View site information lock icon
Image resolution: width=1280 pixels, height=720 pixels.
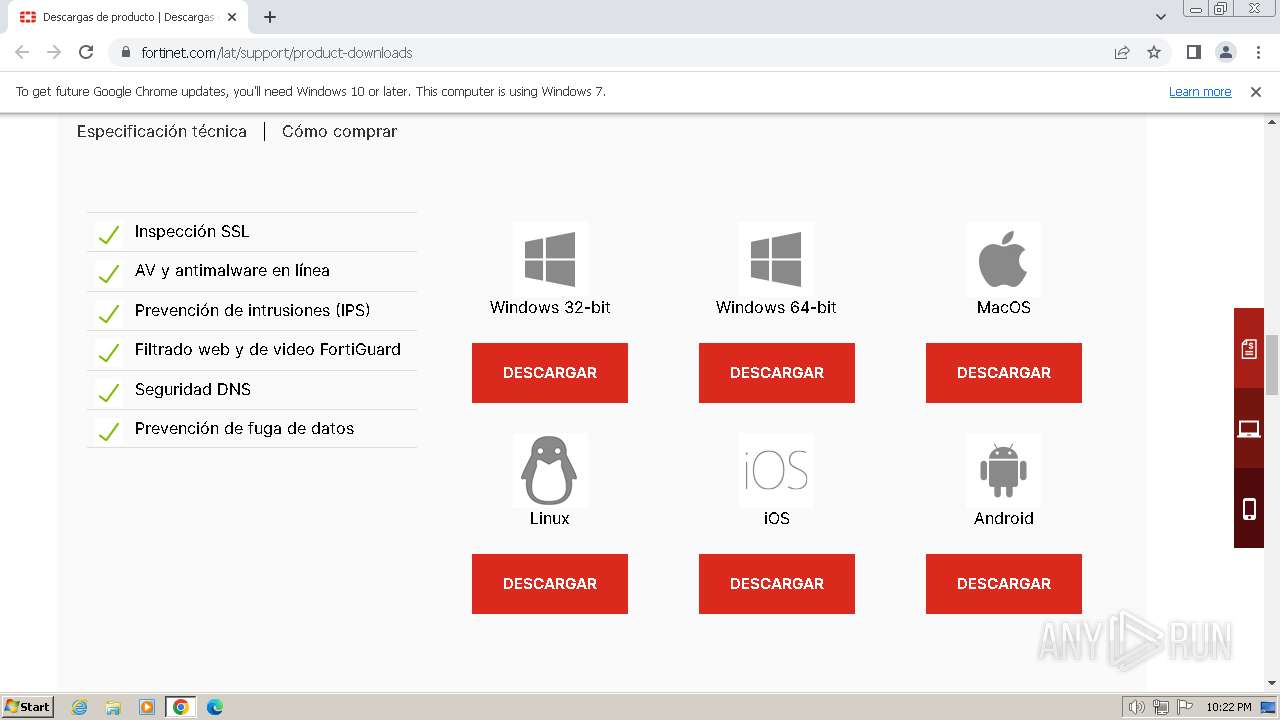pos(126,52)
